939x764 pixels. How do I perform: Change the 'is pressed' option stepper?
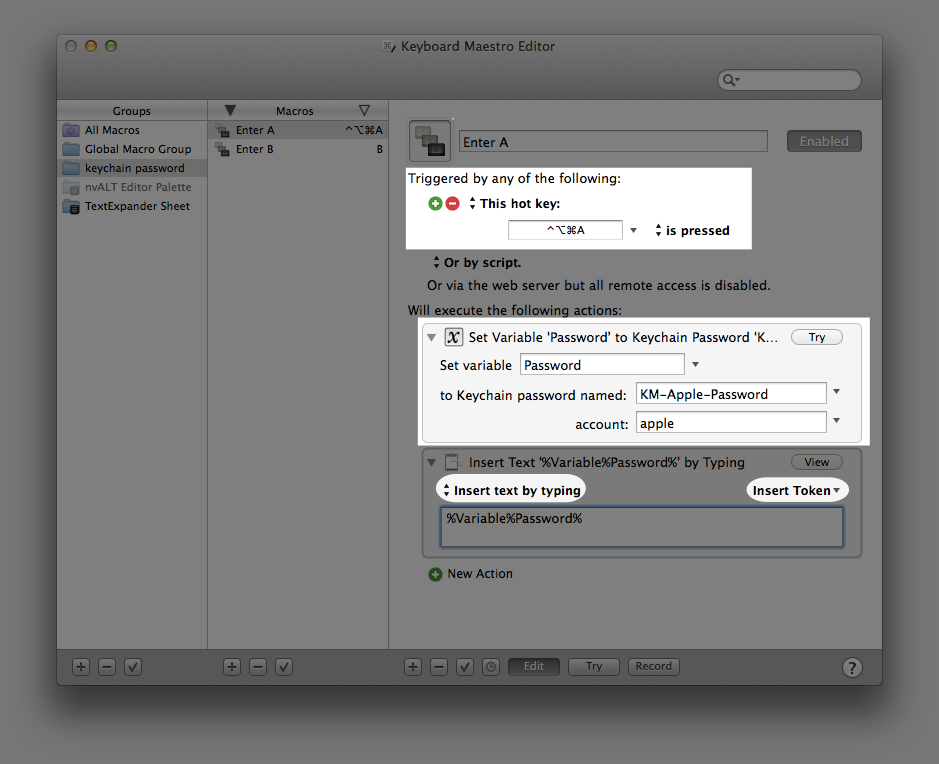point(692,231)
